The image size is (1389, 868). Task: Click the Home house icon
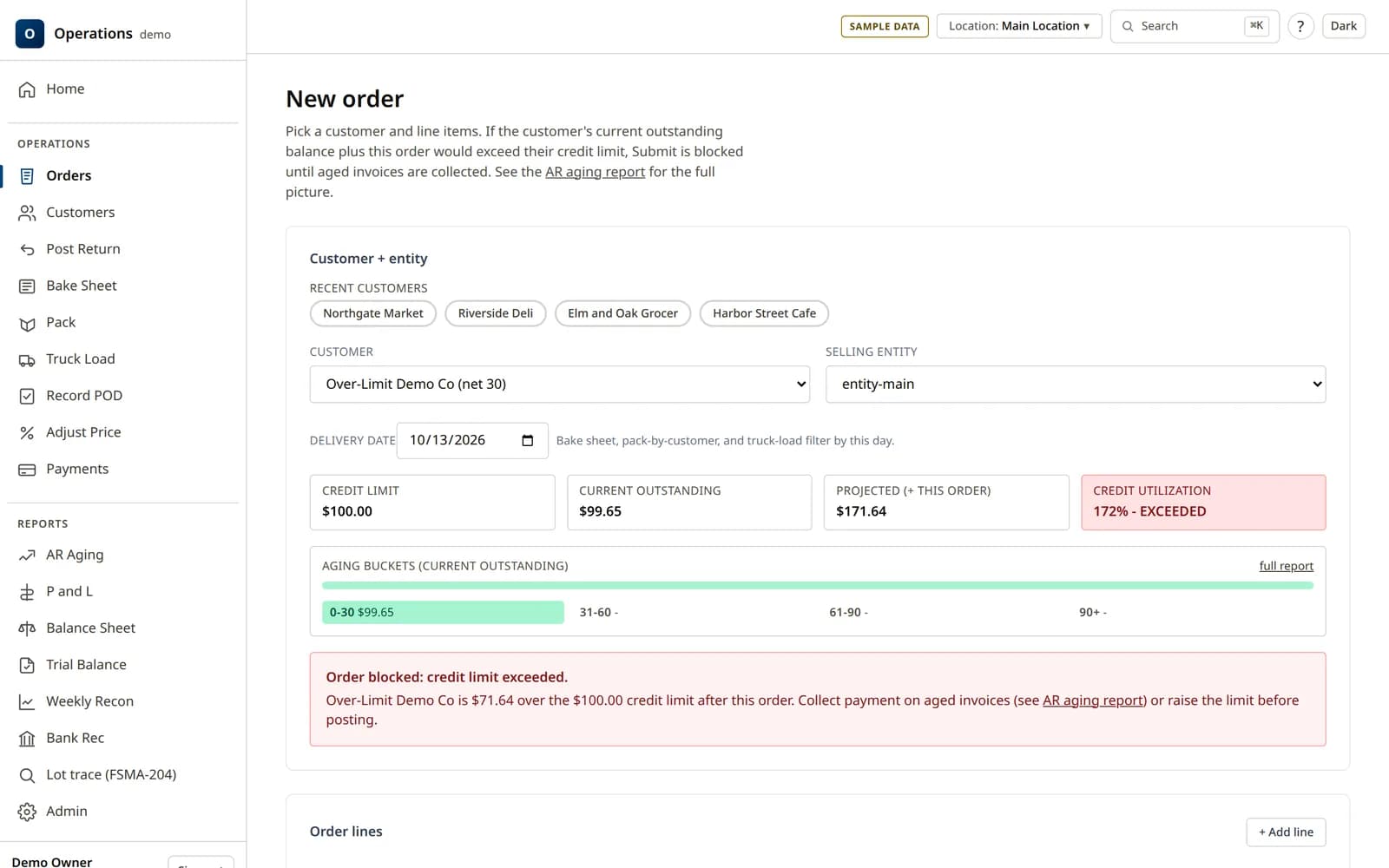[27, 89]
